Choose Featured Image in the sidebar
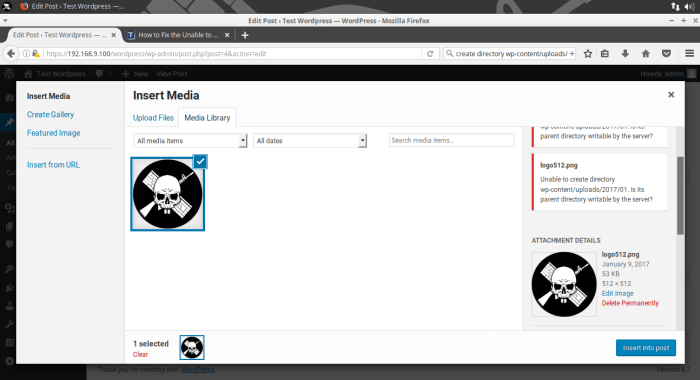This screenshot has width=700, height=380. 54,133
